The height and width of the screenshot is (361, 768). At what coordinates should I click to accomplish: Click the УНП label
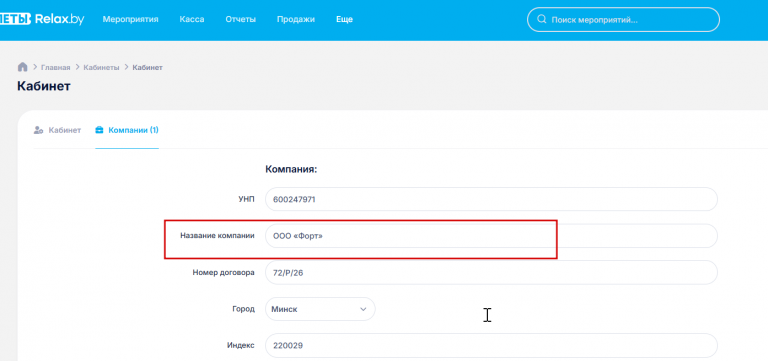point(246,199)
